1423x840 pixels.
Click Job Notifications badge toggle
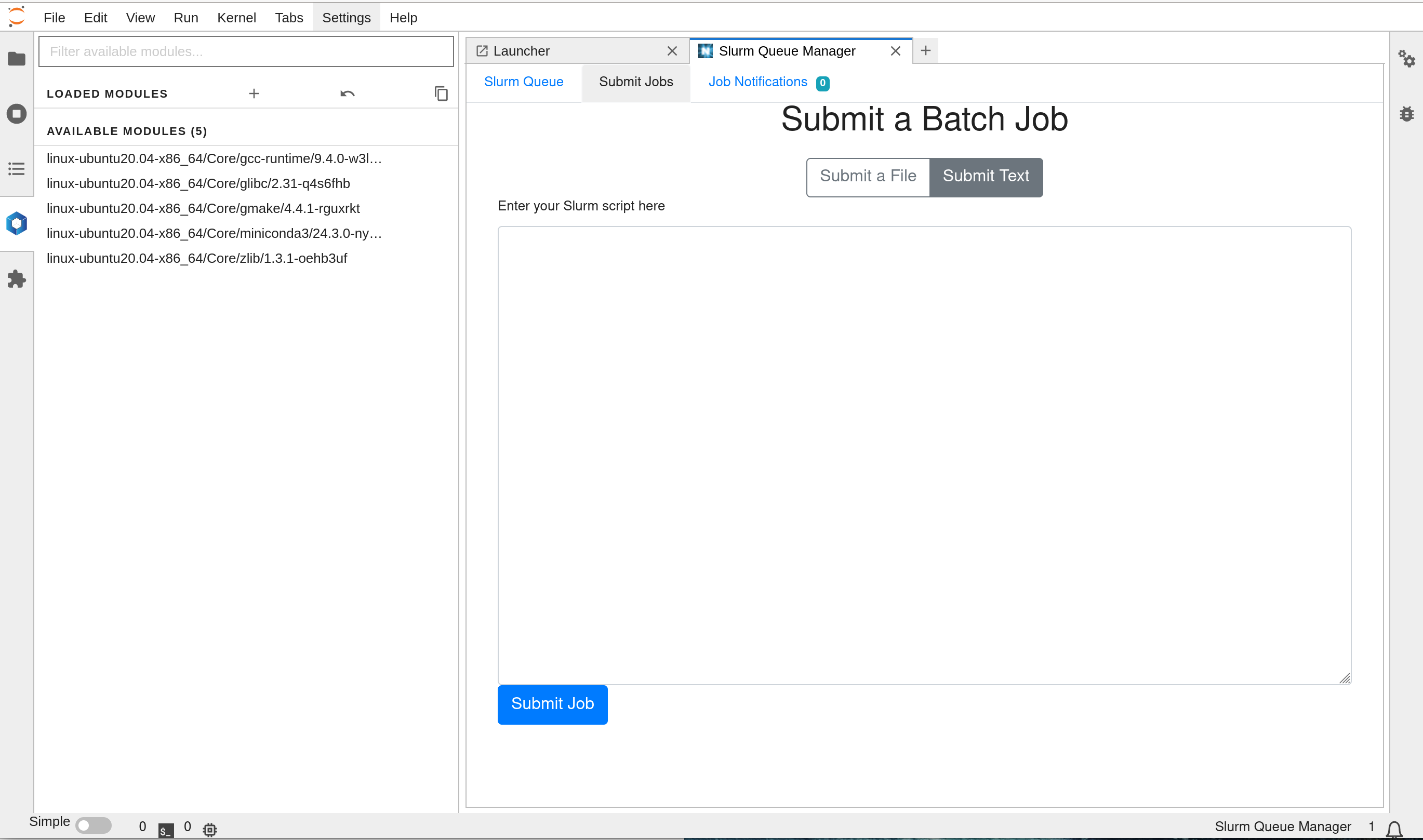pyautogui.click(x=822, y=82)
